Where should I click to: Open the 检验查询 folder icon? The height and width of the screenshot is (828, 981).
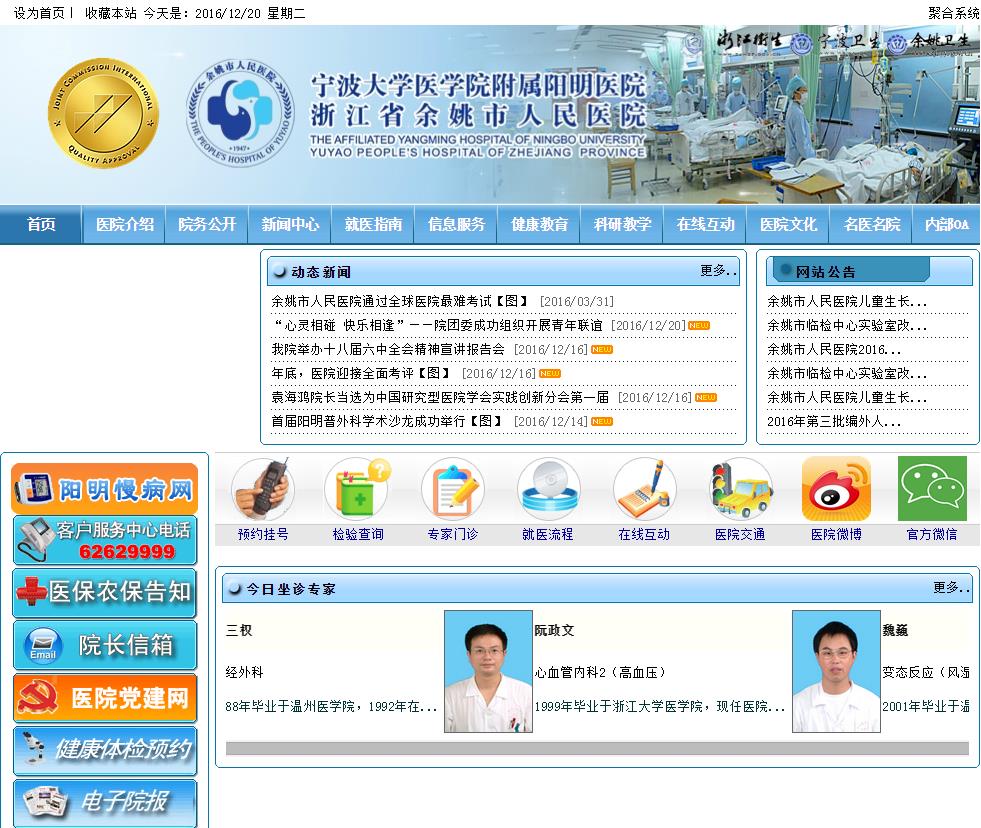coord(358,489)
